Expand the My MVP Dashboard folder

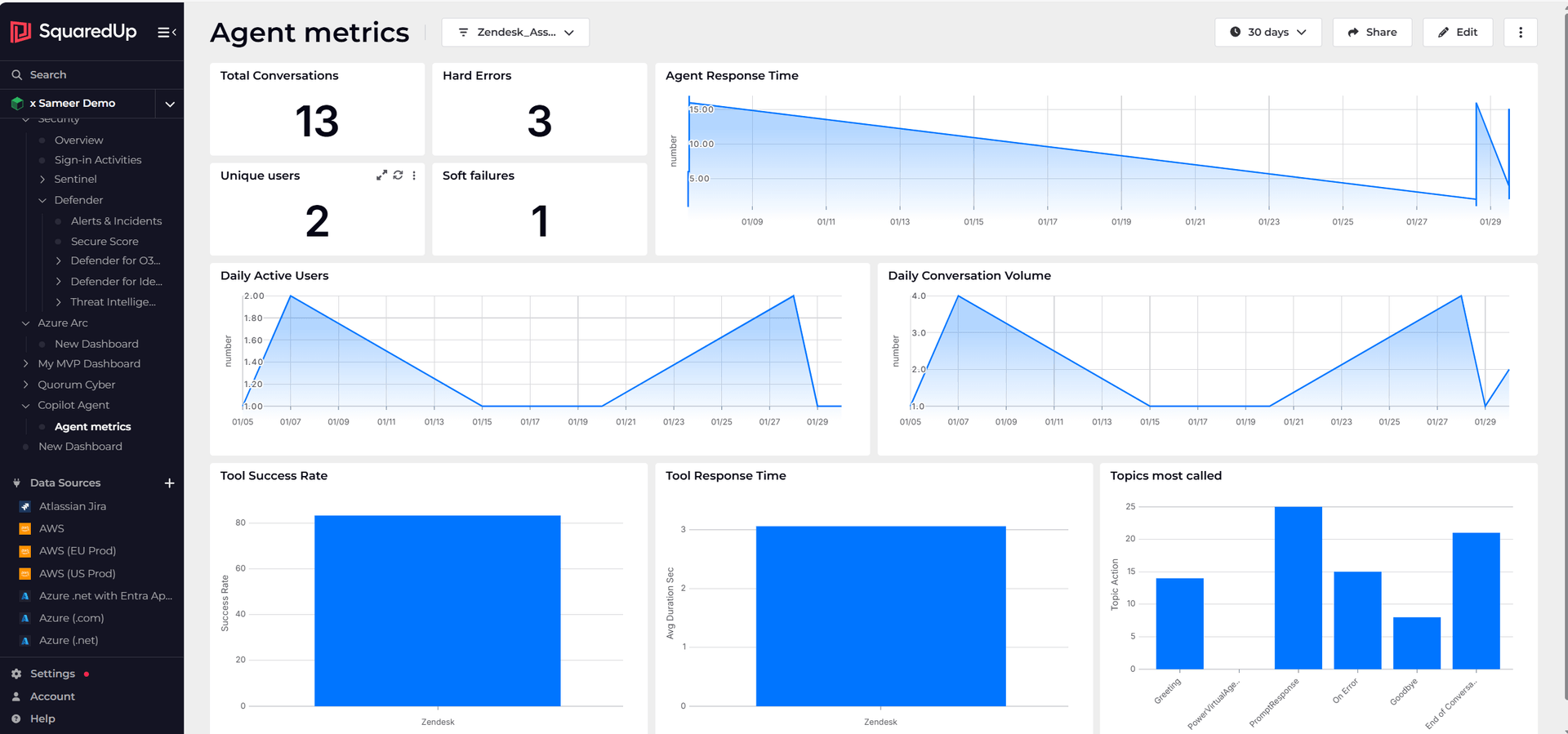click(x=26, y=364)
